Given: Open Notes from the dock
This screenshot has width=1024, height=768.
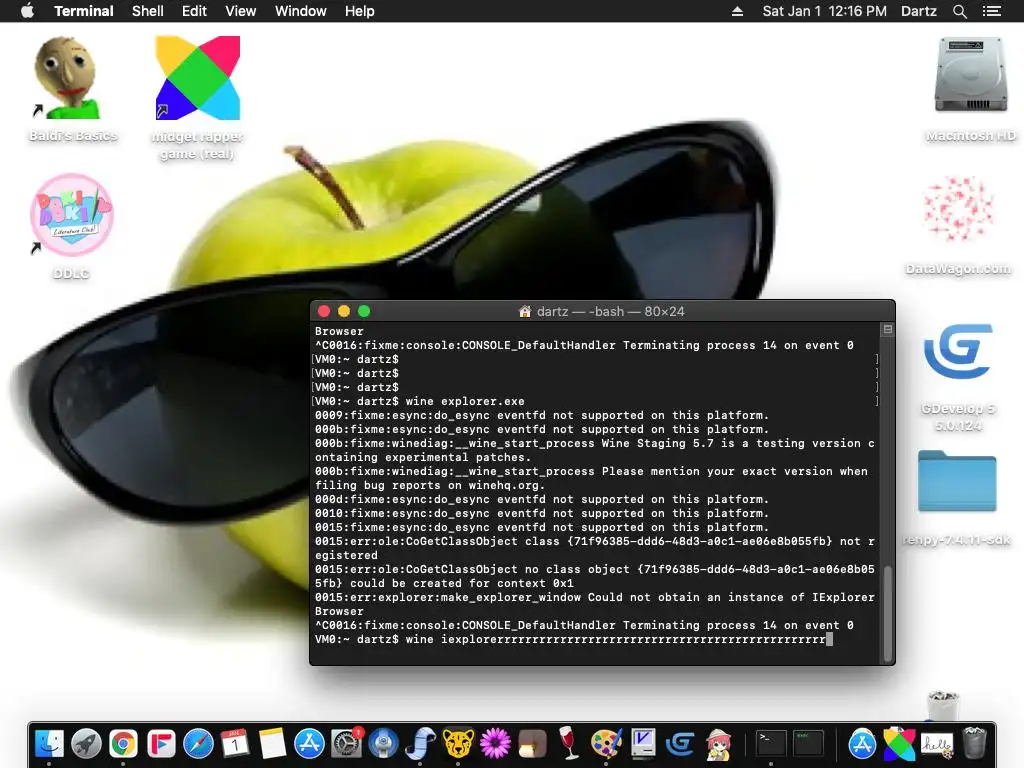Looking at the screenshot, I should [272, 743].
